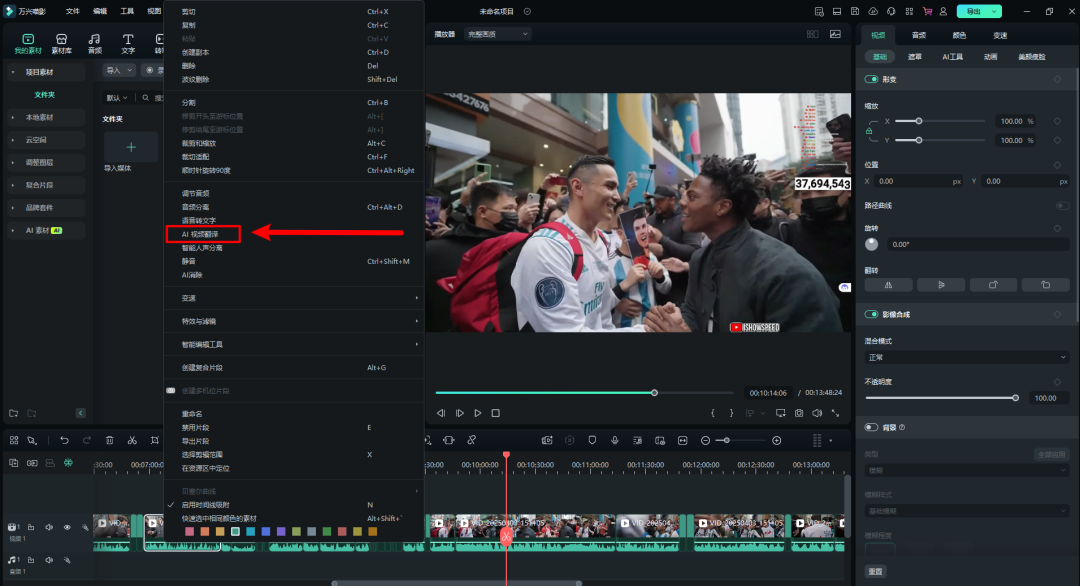Open the 音频 audio library icon

94,43
